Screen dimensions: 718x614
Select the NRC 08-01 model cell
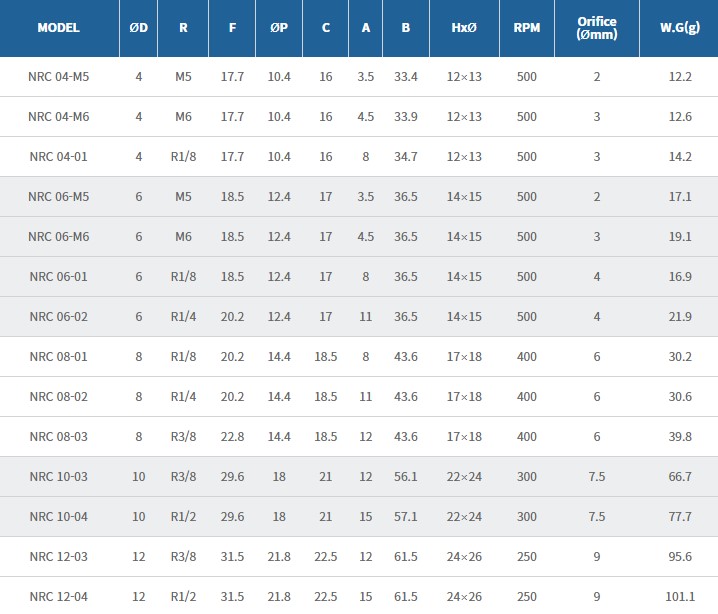pyautogui.click(x=59, y=357)
